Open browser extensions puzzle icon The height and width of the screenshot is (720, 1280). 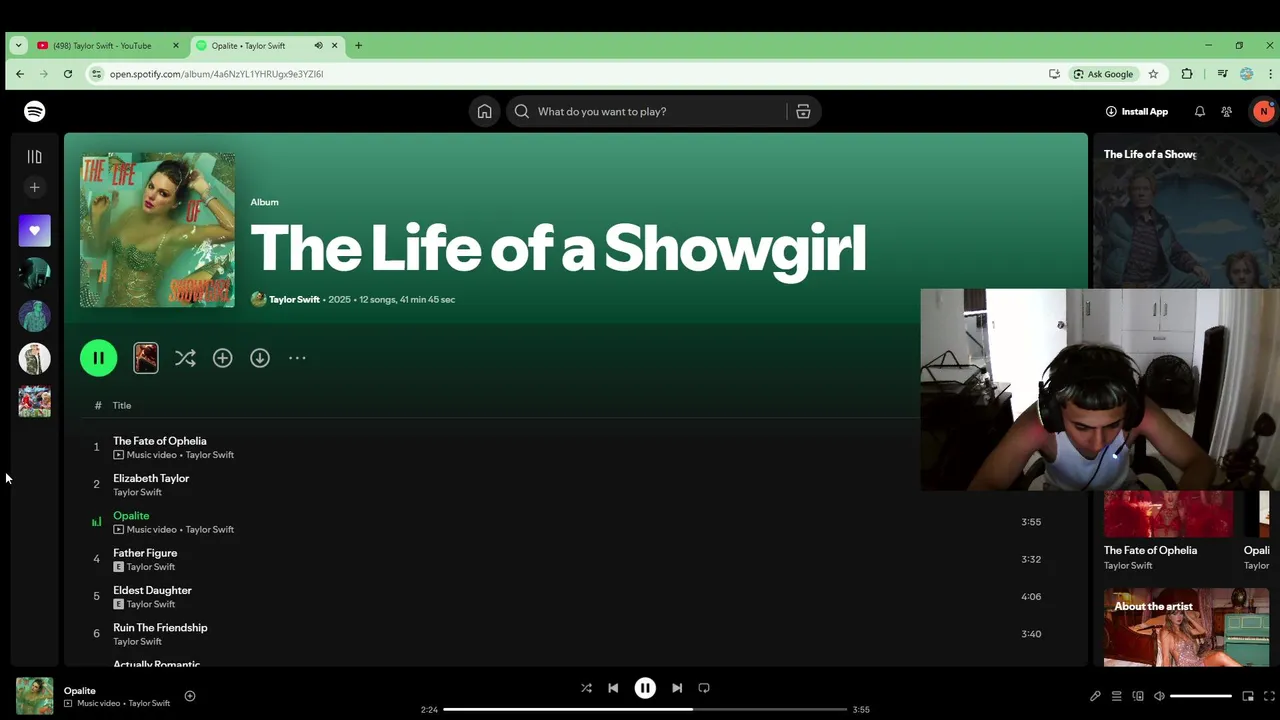pos(1187,74)
